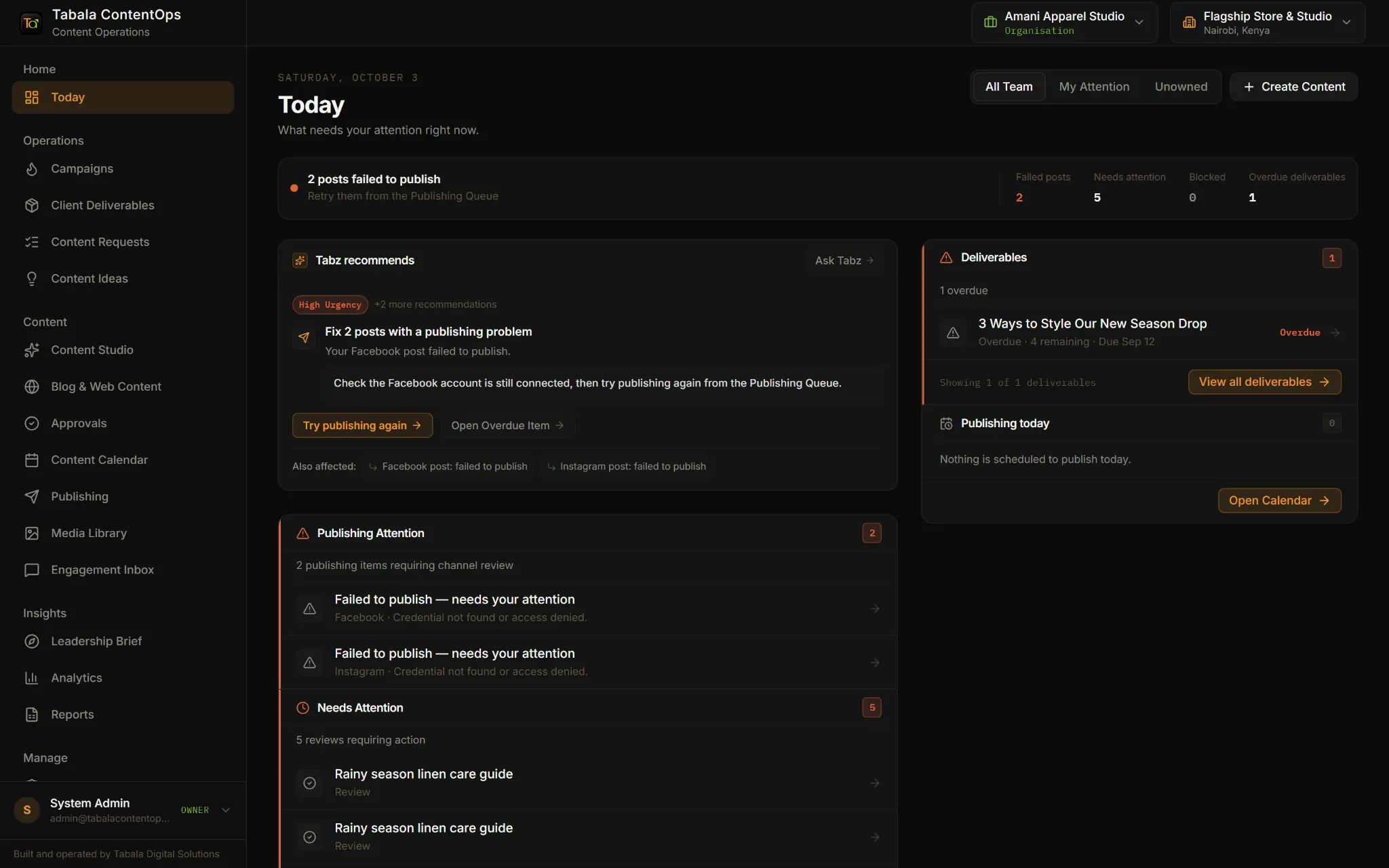Click the Publishing paper plane sidebar icon
Image resolution: width=1389 pixels, height=868 pixels.
pyautogui.click(x=31, y=496)
